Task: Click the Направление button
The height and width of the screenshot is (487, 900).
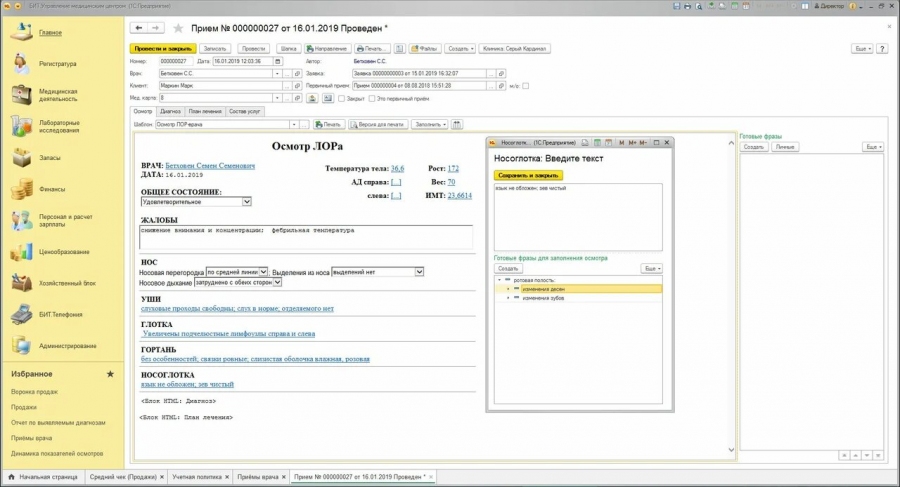Action: tap(327, 49)
